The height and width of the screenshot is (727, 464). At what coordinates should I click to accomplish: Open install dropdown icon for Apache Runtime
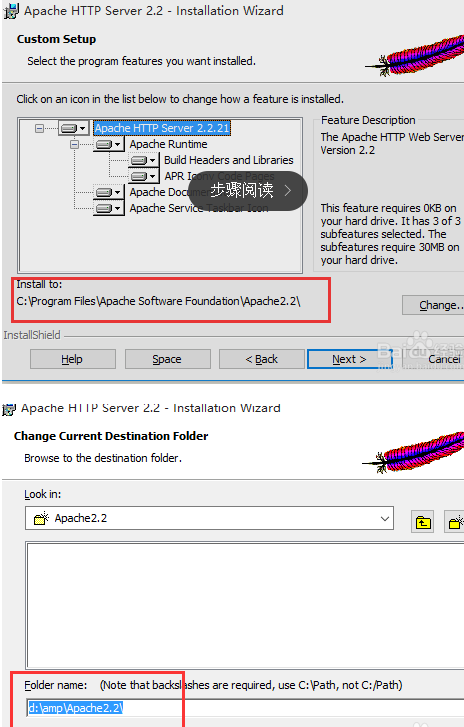point(109,144)
